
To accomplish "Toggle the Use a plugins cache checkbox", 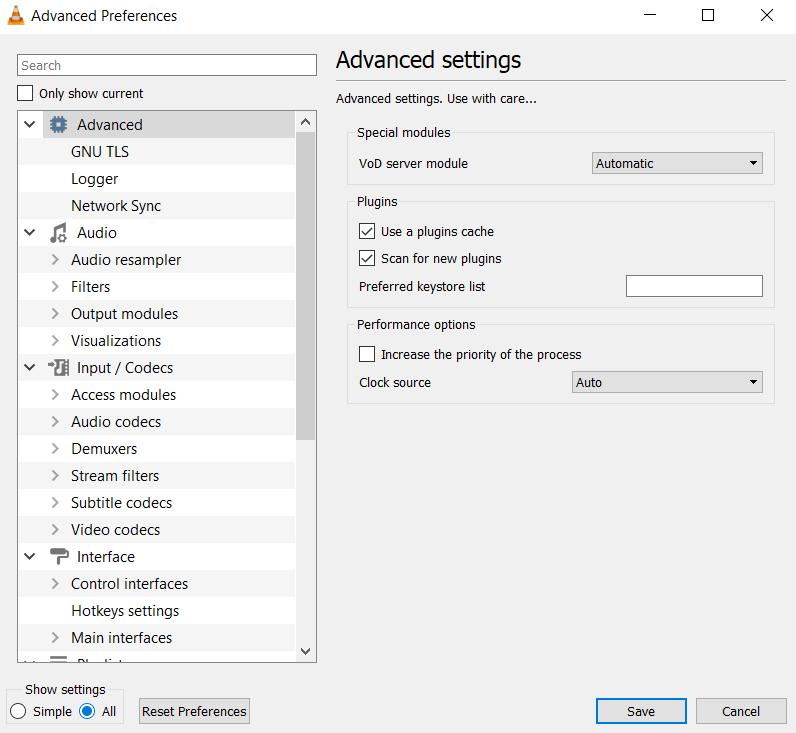I will coord(367,231).
